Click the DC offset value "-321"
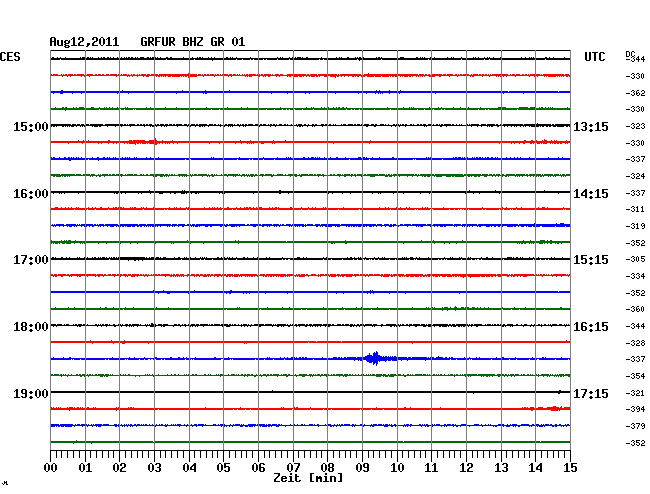 click(x=635, y=393)
